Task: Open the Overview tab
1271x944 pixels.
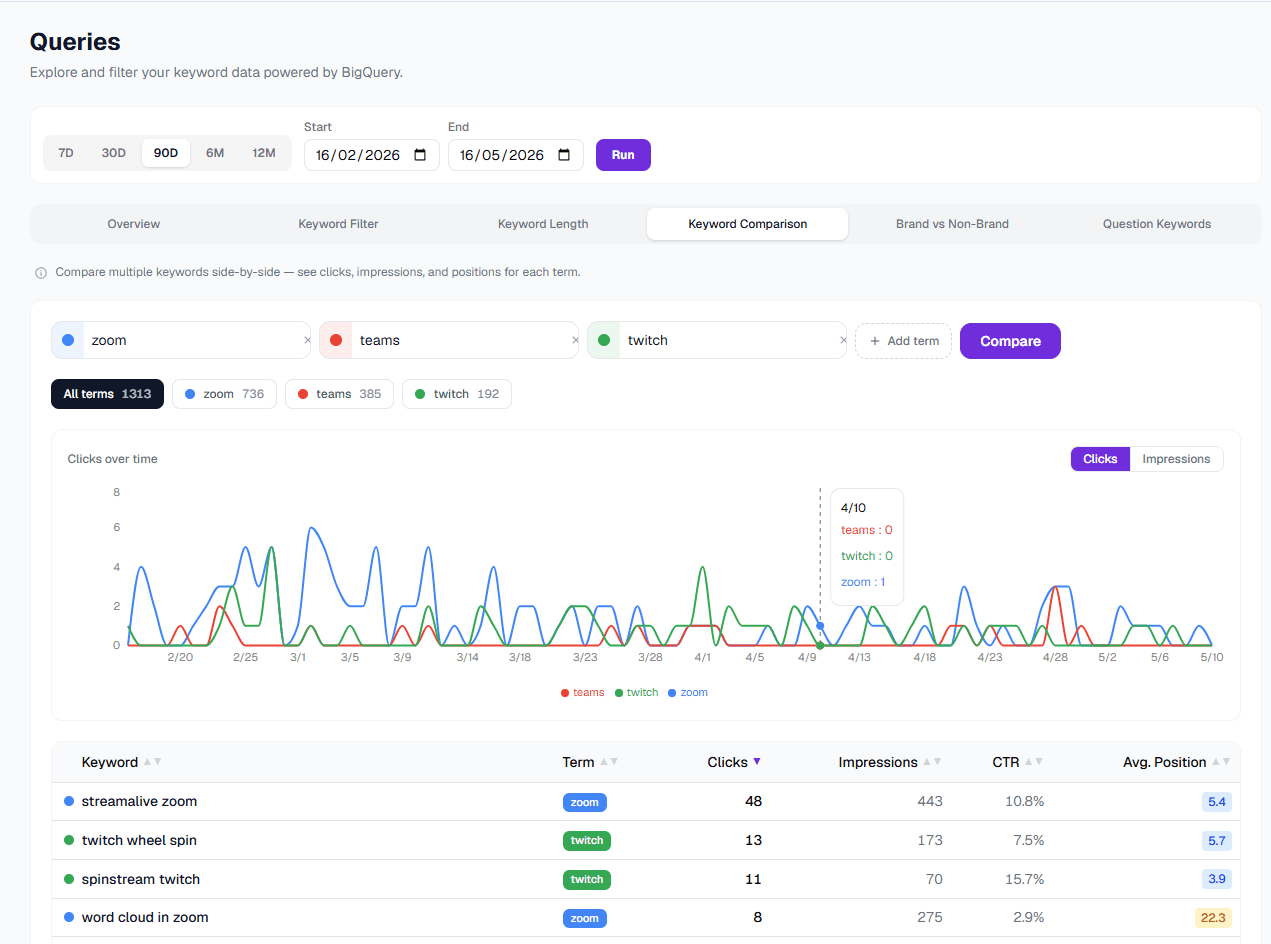Action: click(134, 224)
